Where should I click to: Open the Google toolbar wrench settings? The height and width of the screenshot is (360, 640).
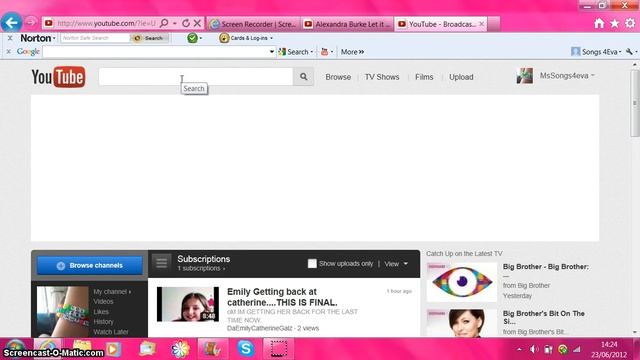click(x=629, y=51)
